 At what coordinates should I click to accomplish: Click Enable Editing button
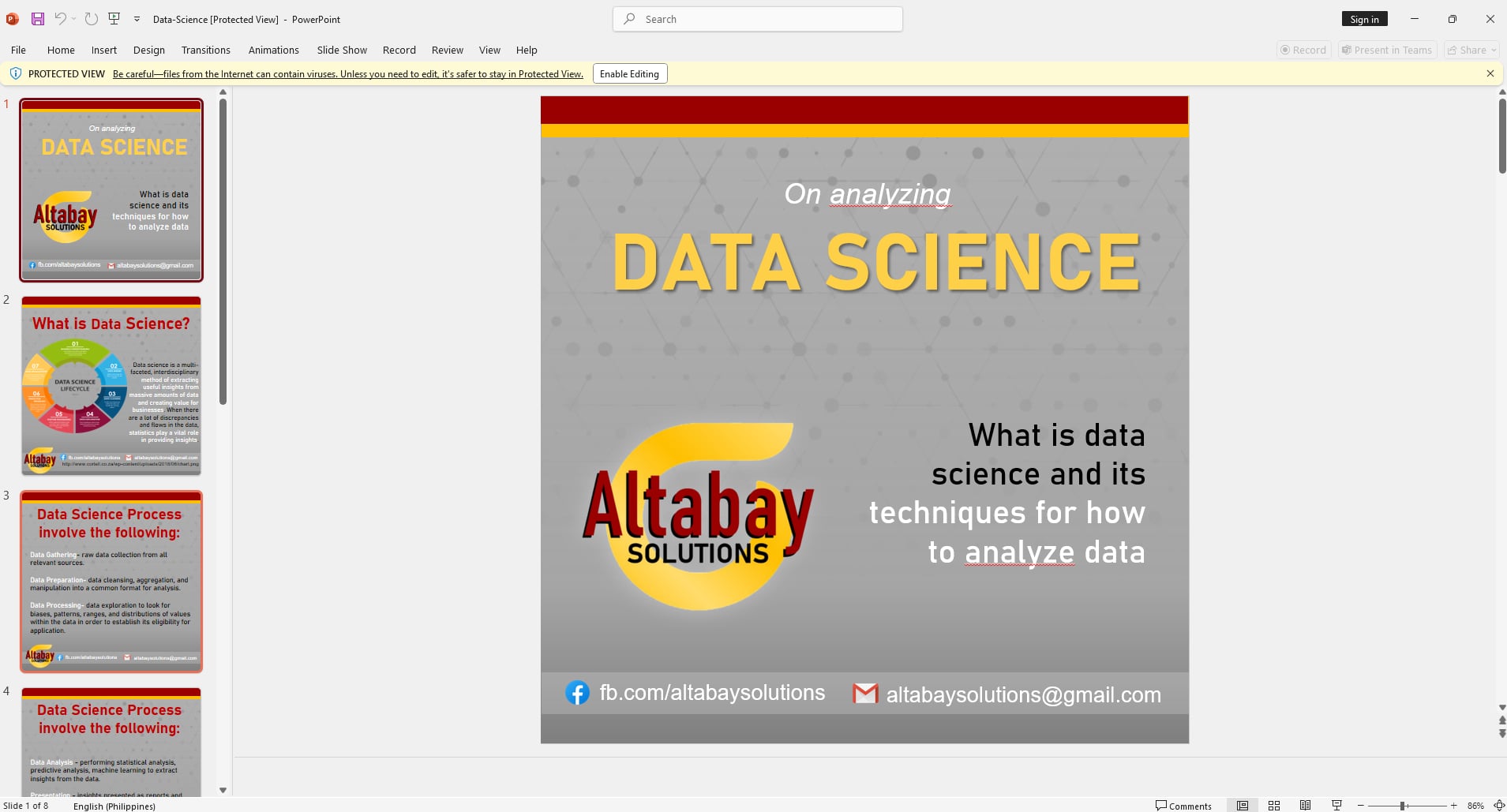pyautogui.click(x=629, y=73)
